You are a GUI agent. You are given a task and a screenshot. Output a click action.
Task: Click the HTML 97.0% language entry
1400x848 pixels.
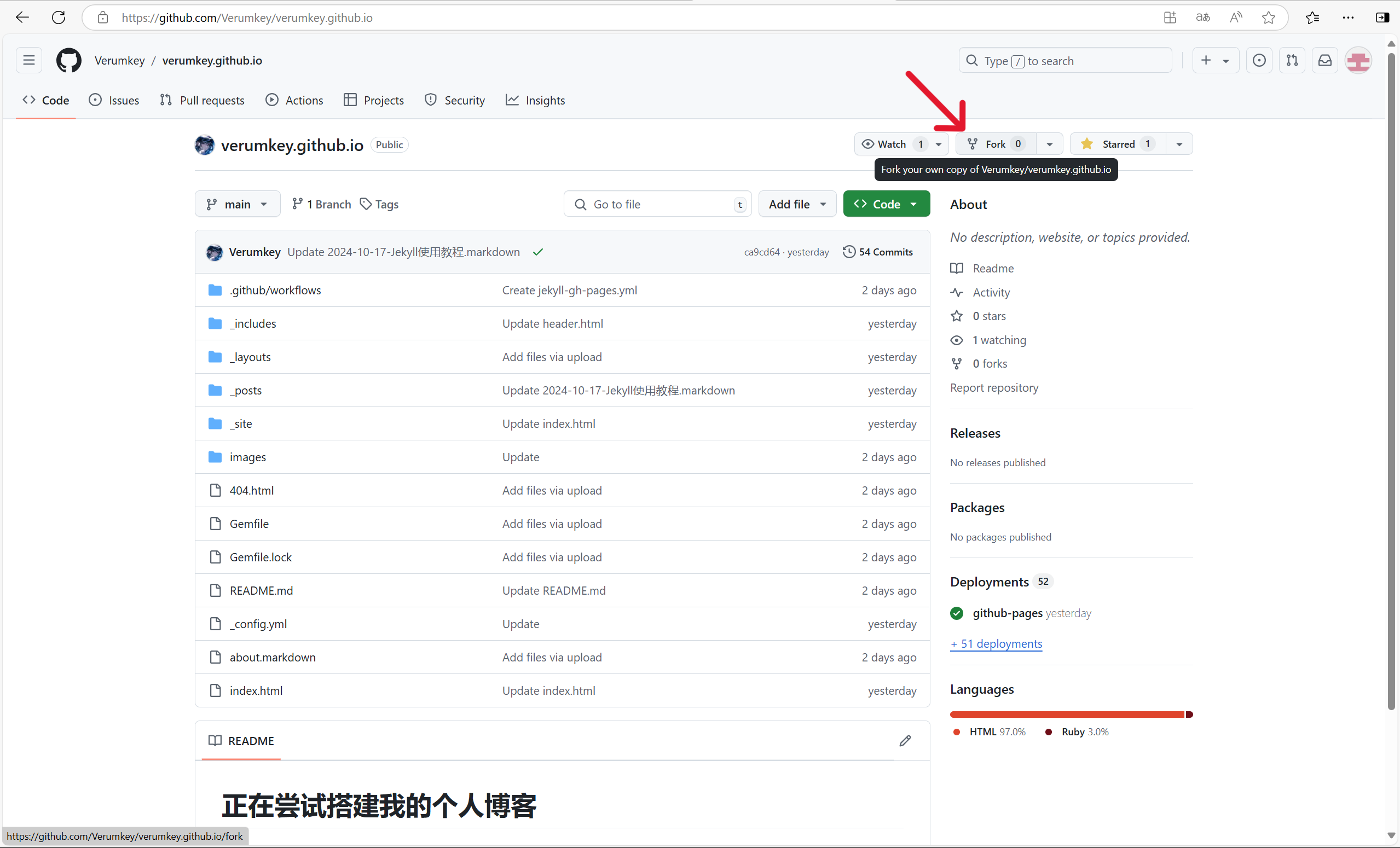[x=990, y=732]
